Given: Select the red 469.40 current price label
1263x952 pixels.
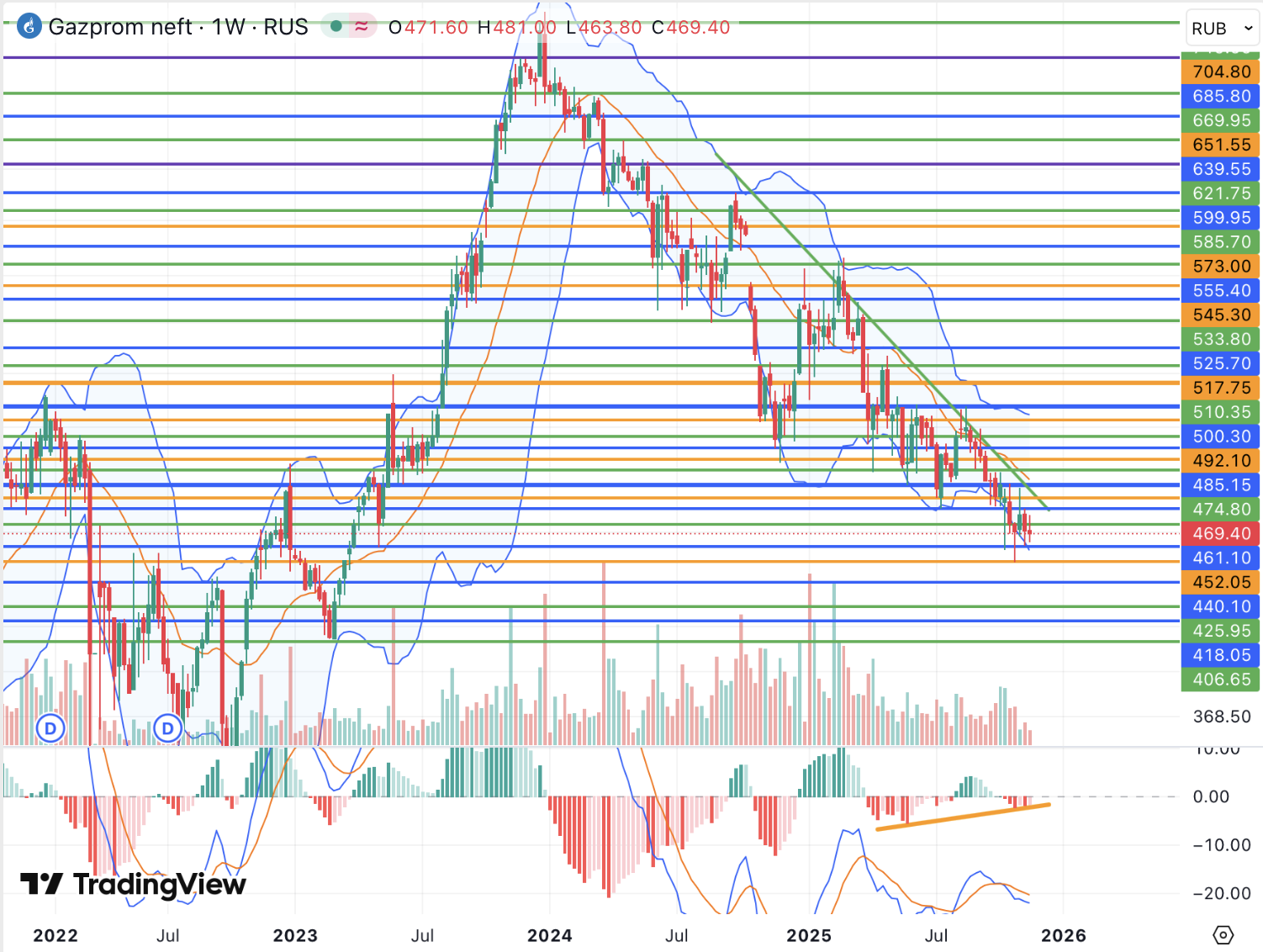Looking at the screenshot, I should [x=1221, y=534].
